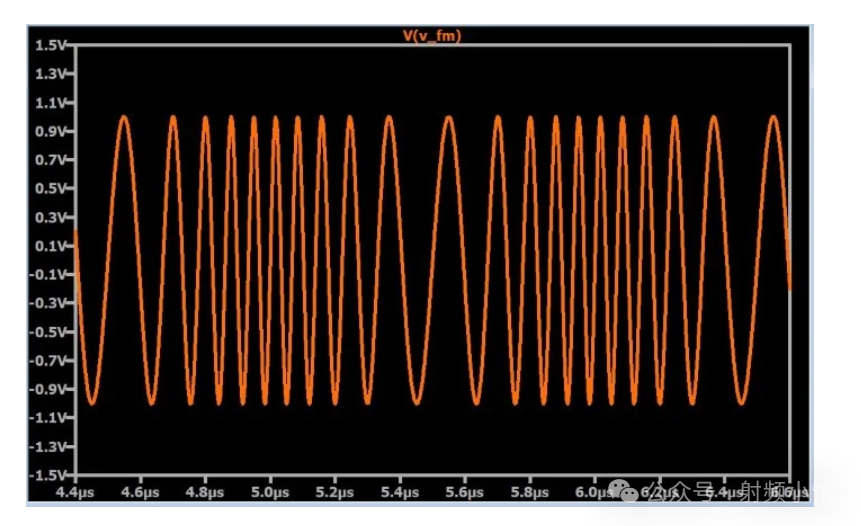Click the 0.1V vertical axis tick label
This screenshot has width=861, height=526.
coord(48,246)
